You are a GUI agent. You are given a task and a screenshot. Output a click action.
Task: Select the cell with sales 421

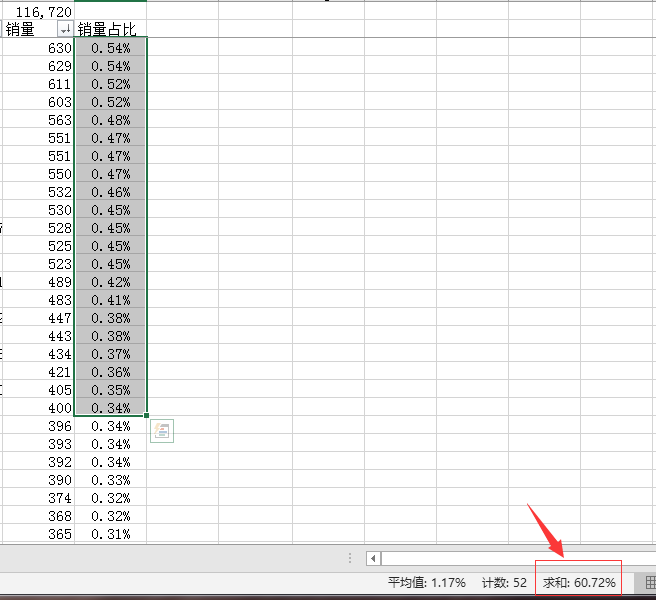[38, 372]
